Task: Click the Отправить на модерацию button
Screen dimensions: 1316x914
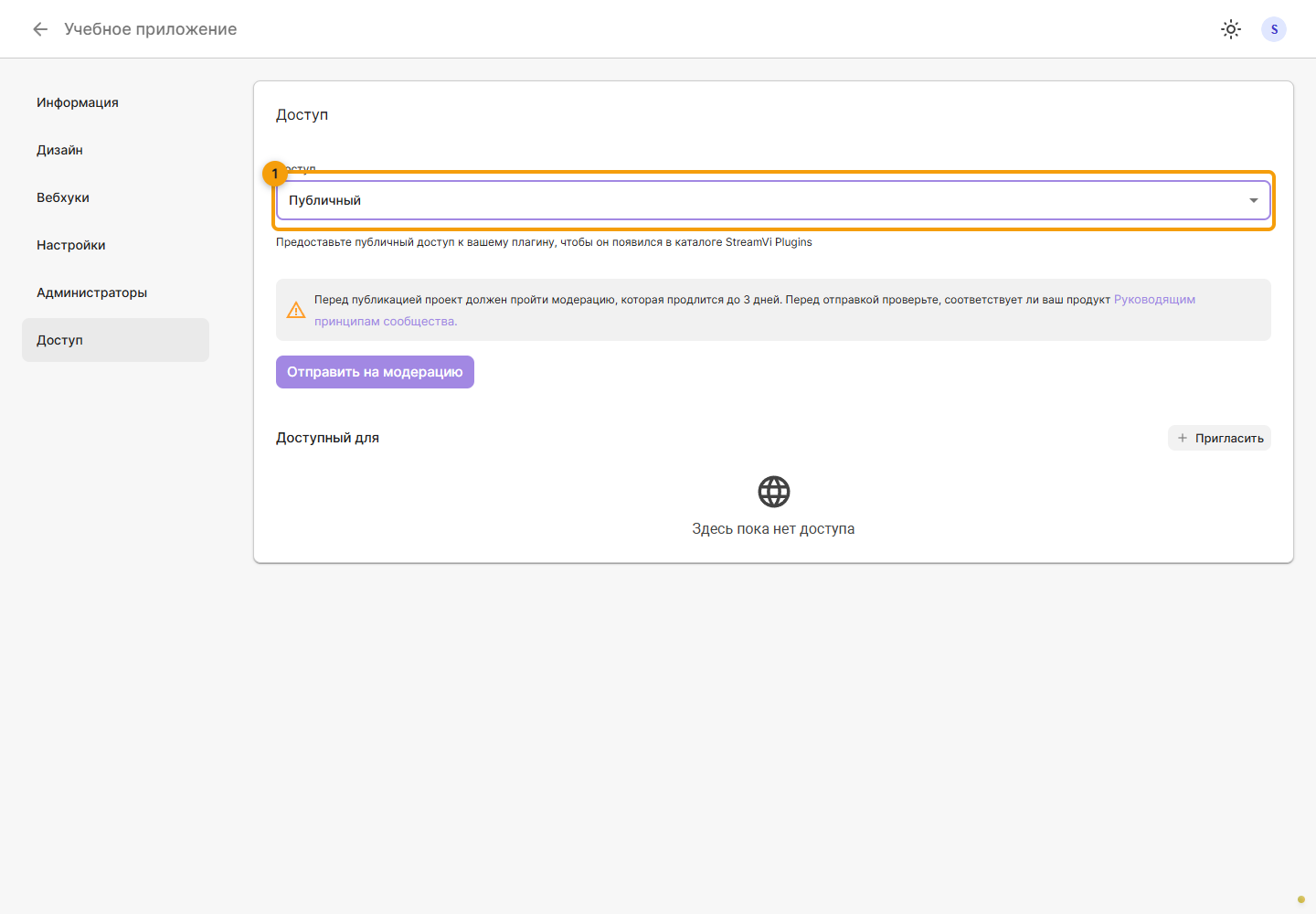Action: tap(375, 372)
